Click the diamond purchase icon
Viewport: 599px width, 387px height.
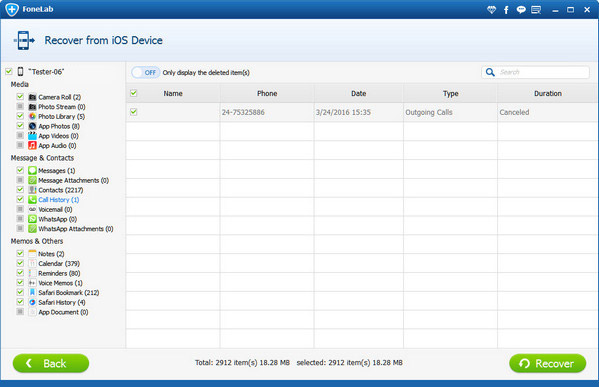tap(491, 10)
